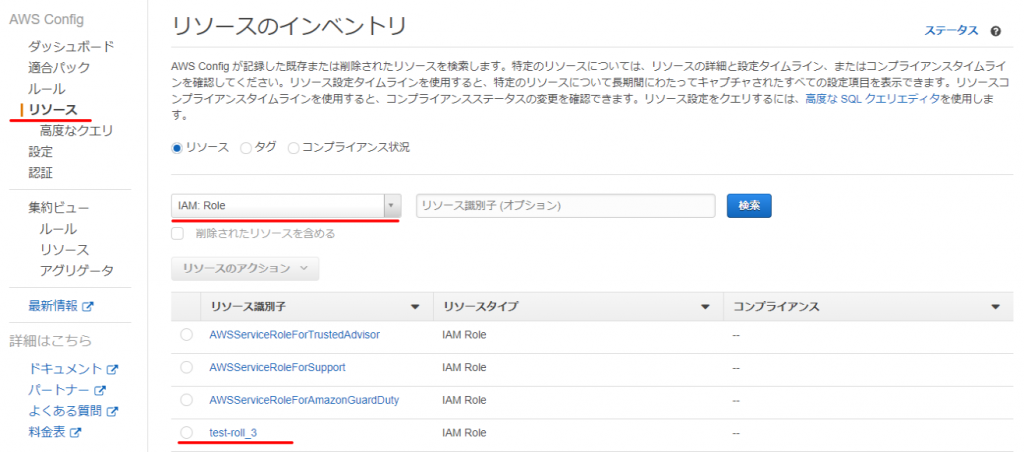Click リソースのインベントリ page heading
Viewport: 1024px width, 452px height.
pos(289,27)
